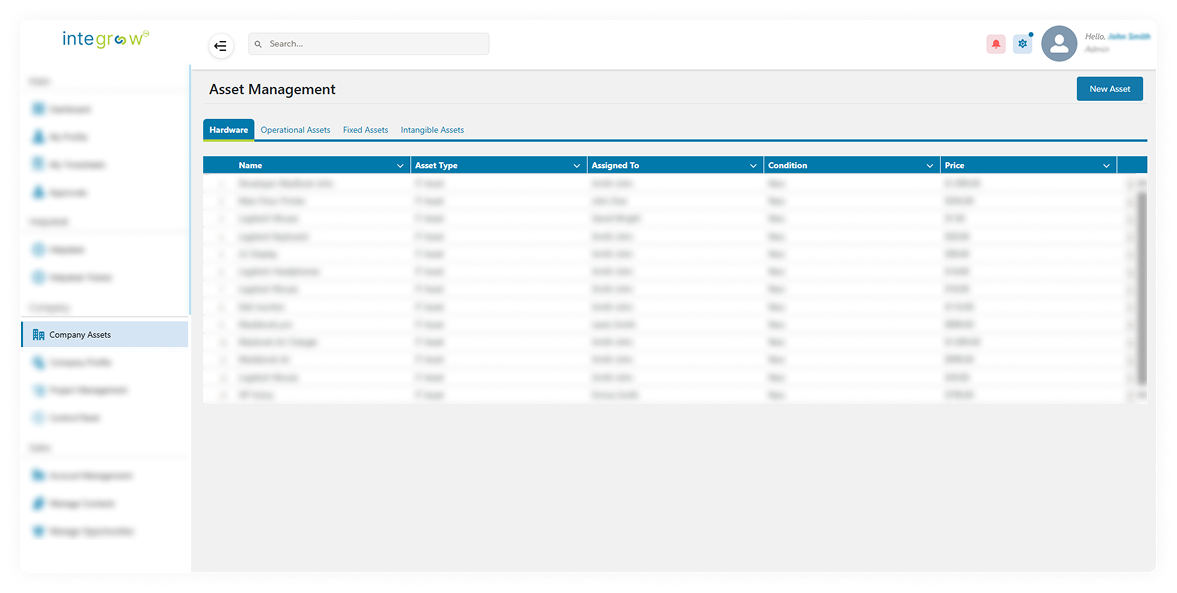Switch to the Operational Assets tab
The image size is (1177, 593).
point(295,130)
